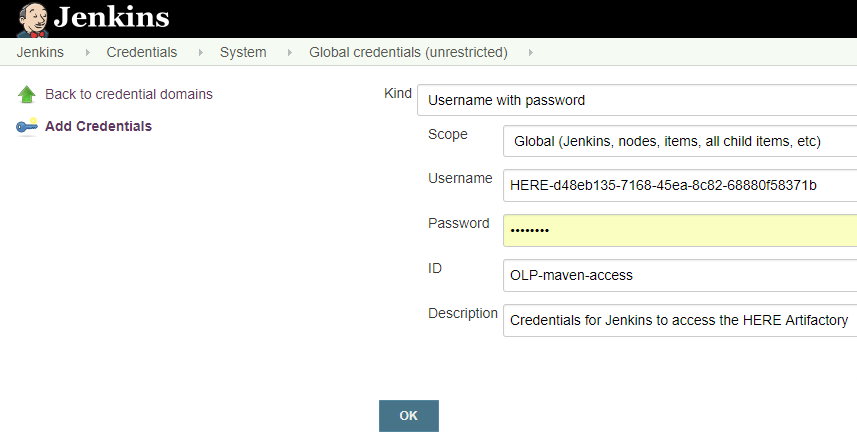Select Credentials in the breadcrumb bar
857x446 pixels.
142,52
